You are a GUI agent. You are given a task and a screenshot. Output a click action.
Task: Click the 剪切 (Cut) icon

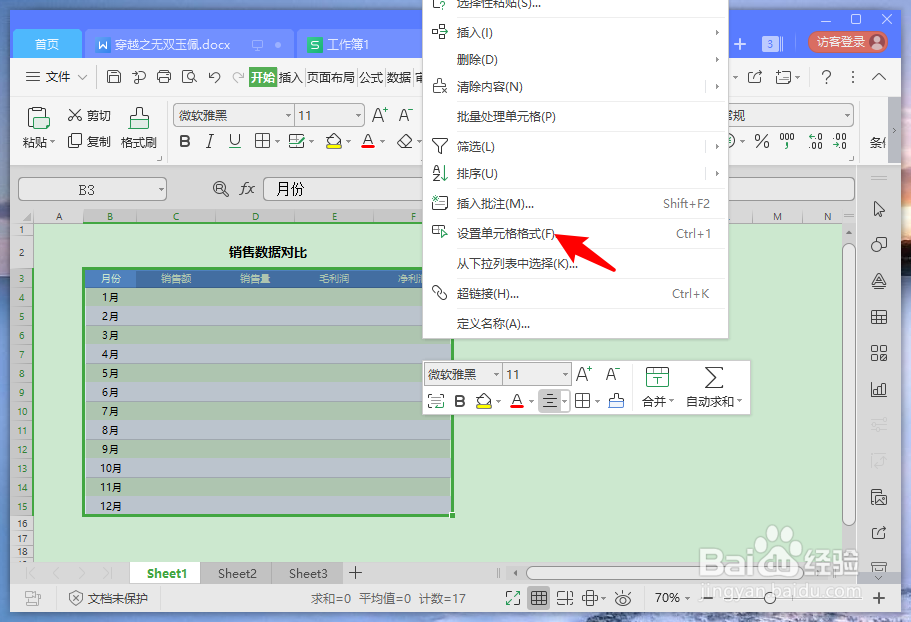coord(76,115)
